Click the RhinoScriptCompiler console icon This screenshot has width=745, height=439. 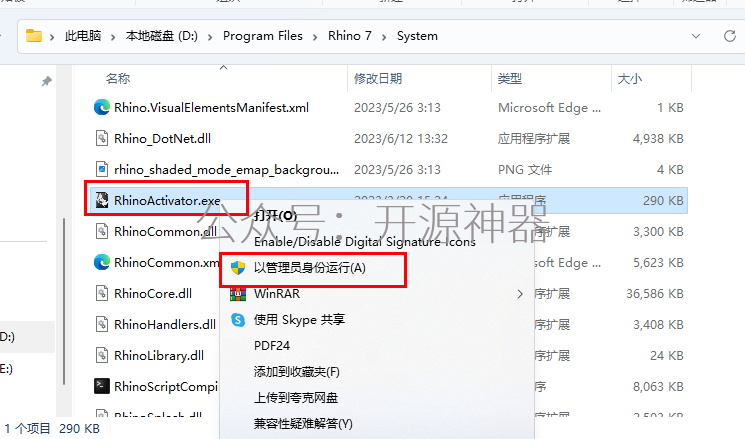[x=102, y=386]
